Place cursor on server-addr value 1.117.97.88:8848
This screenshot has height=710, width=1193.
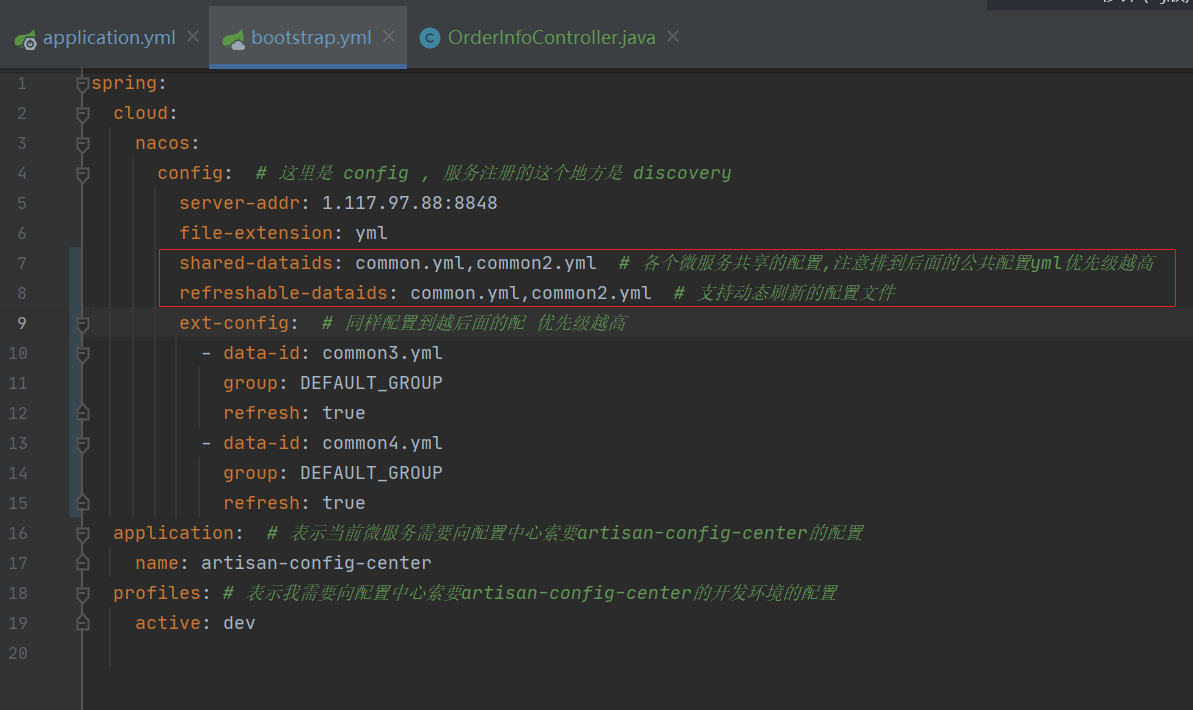click(x=409, y=203)
